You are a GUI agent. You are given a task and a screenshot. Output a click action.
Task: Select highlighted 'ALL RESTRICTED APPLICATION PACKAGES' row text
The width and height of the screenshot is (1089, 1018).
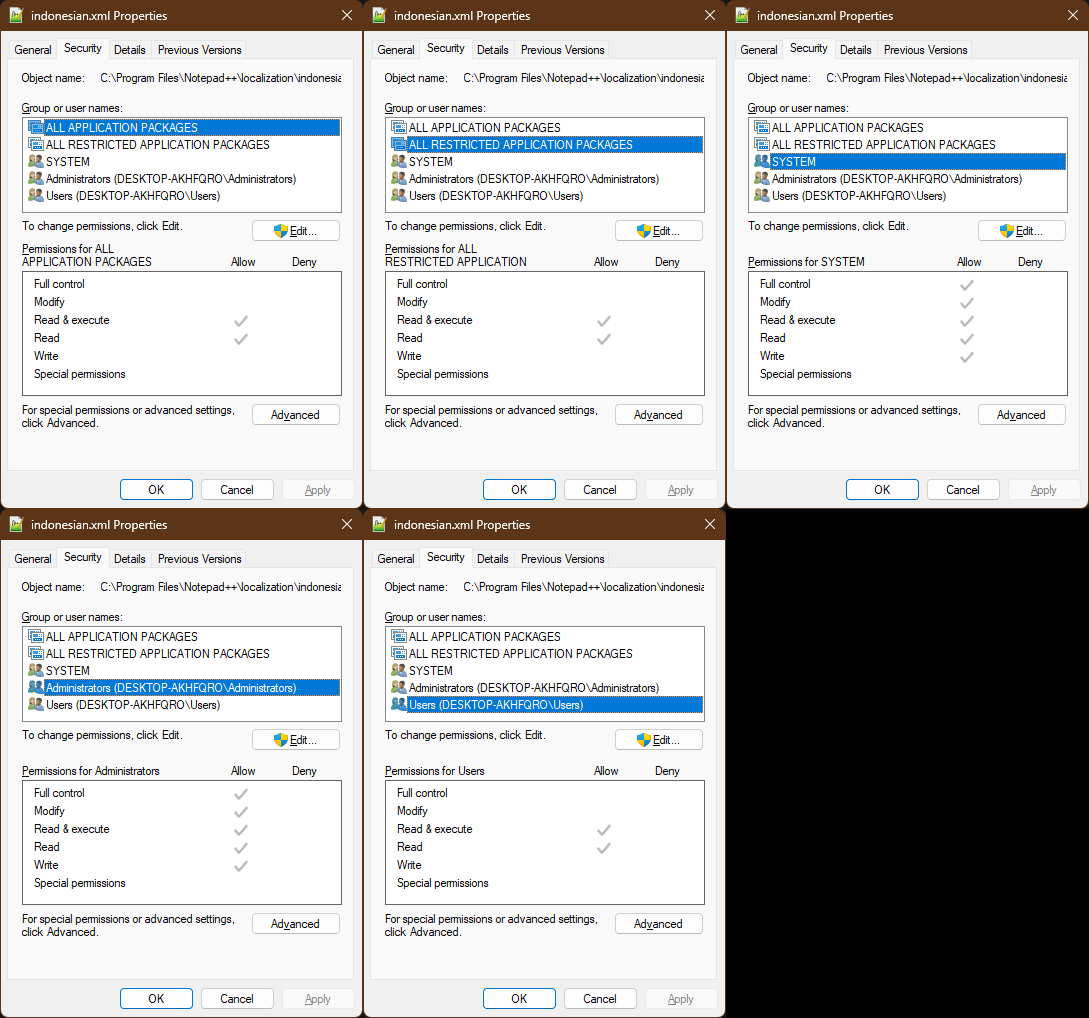point(521,144)
